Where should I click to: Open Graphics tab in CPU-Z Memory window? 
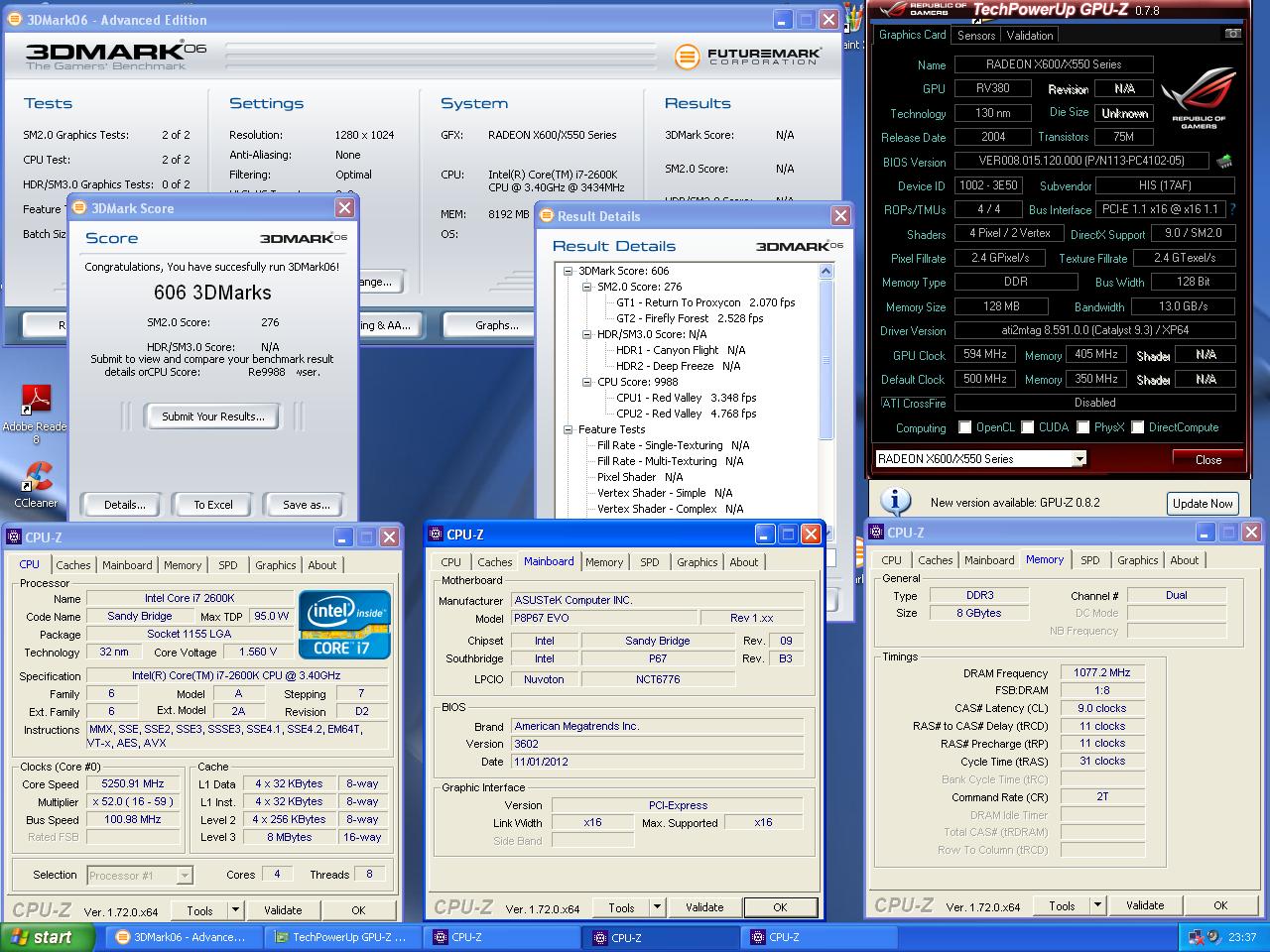click(x=1137, y=560)
